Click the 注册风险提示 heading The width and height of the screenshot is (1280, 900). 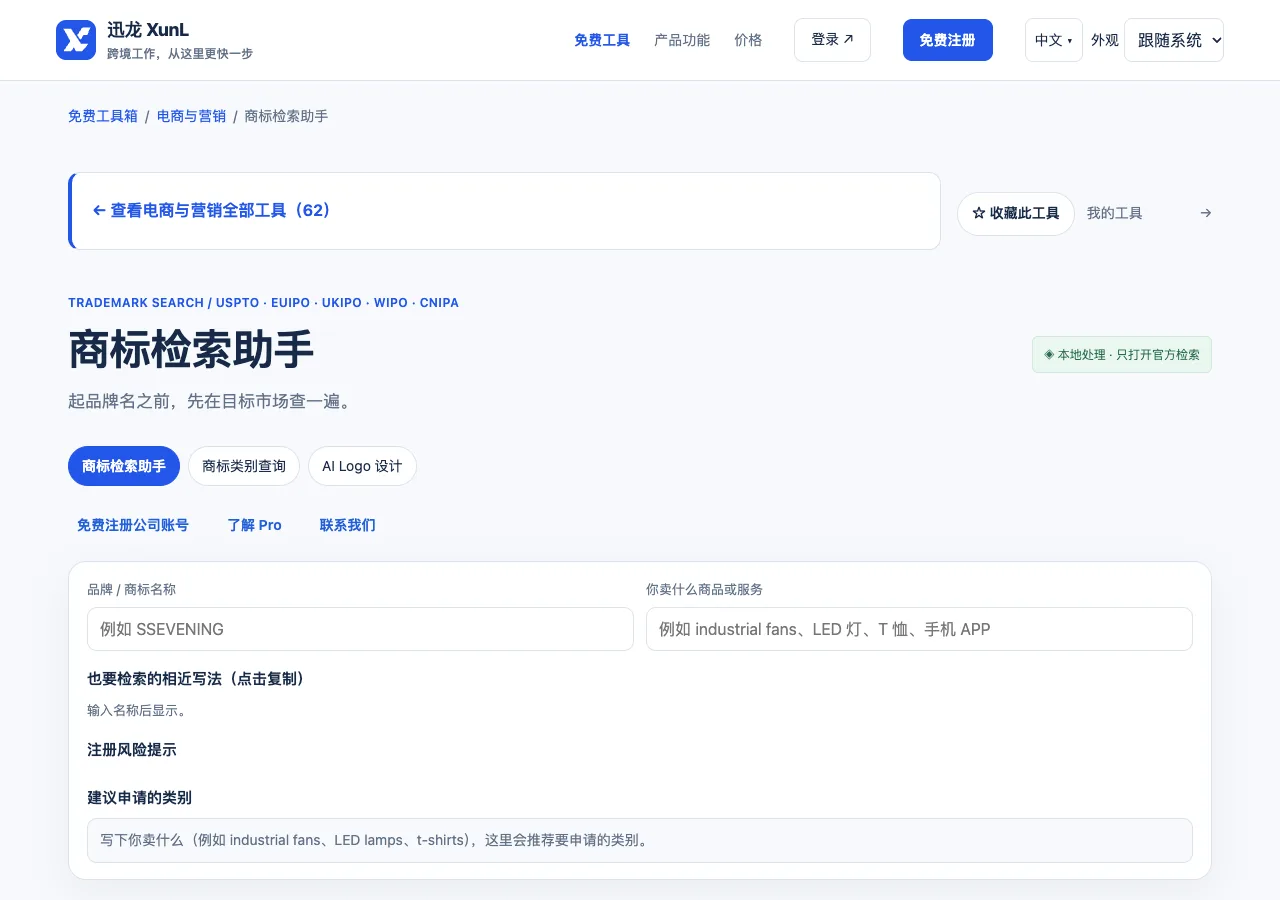pos(132,750)
